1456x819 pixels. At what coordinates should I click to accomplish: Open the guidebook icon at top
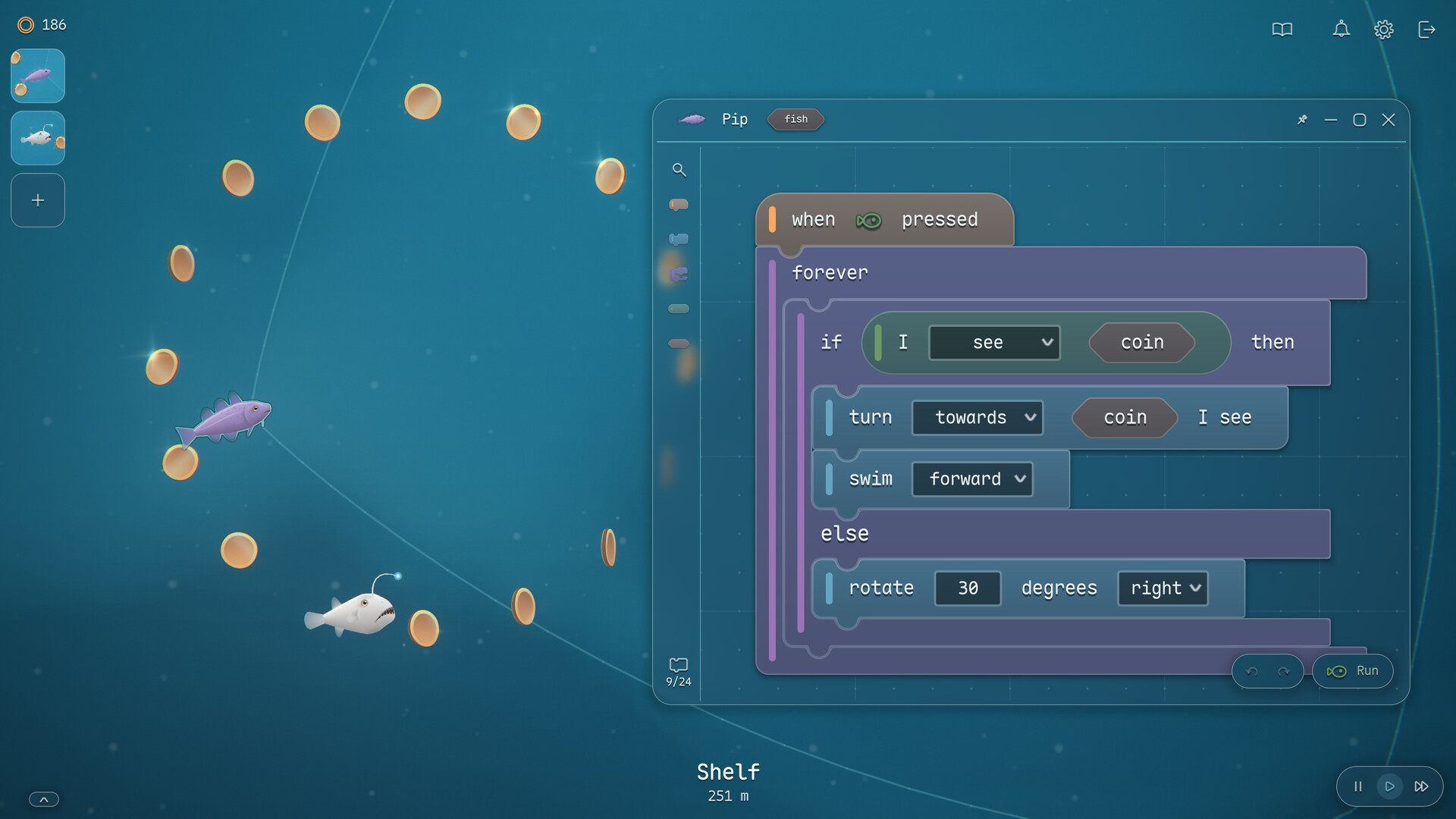[1282, 30]
